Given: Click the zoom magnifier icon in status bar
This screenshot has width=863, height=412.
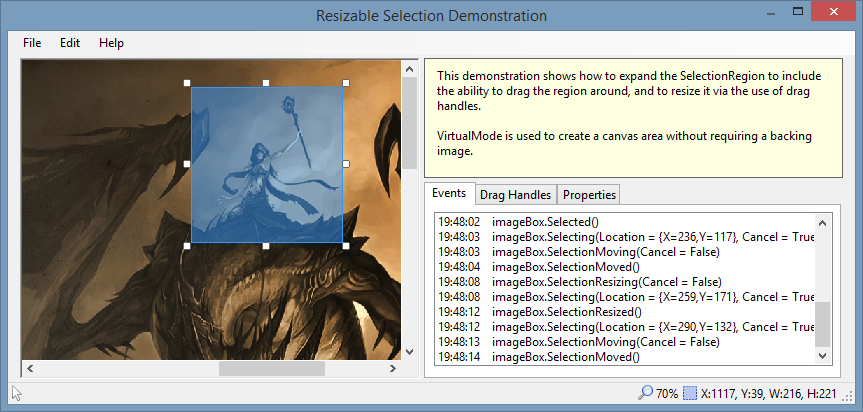Looking at the screenshot, I should [645, 393].
